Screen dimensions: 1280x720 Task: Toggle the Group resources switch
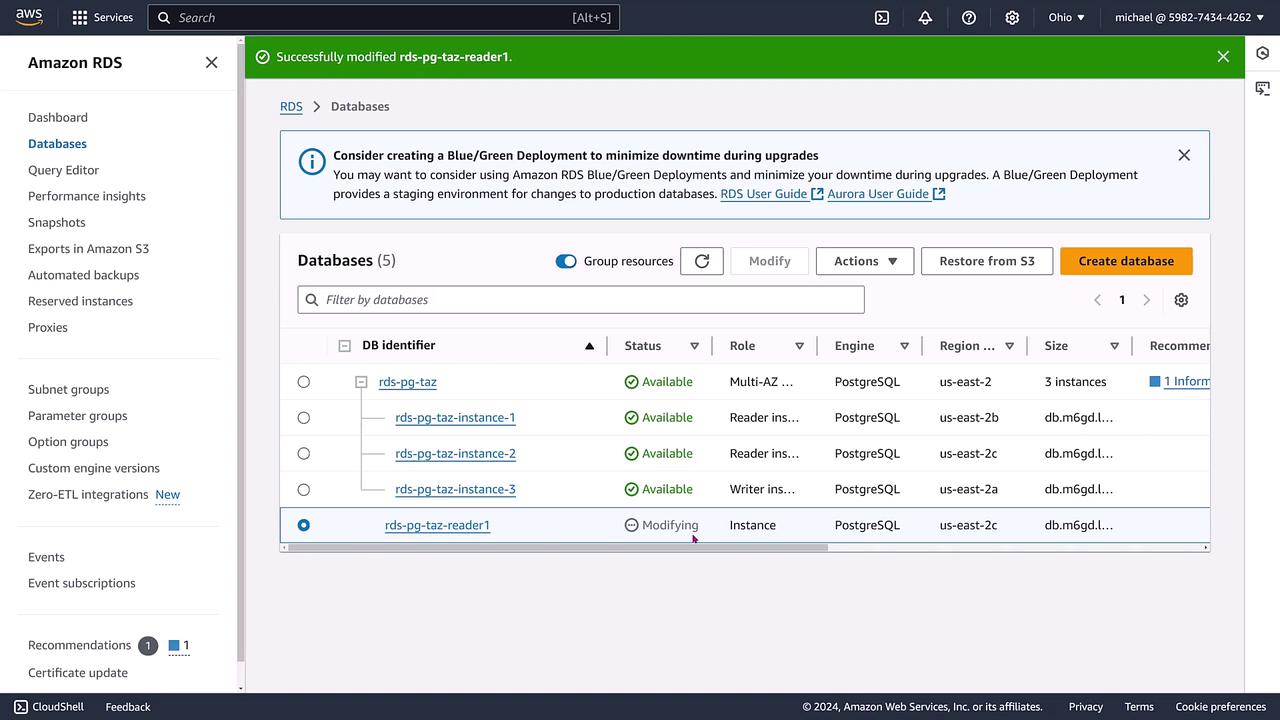pos(566,261)
